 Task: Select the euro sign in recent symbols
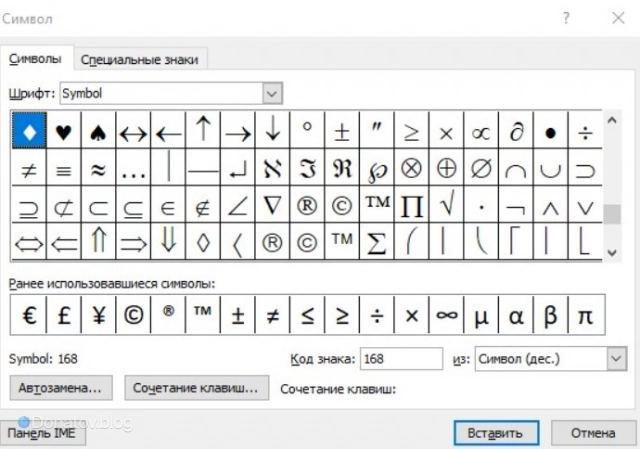(x=29, y=316)
